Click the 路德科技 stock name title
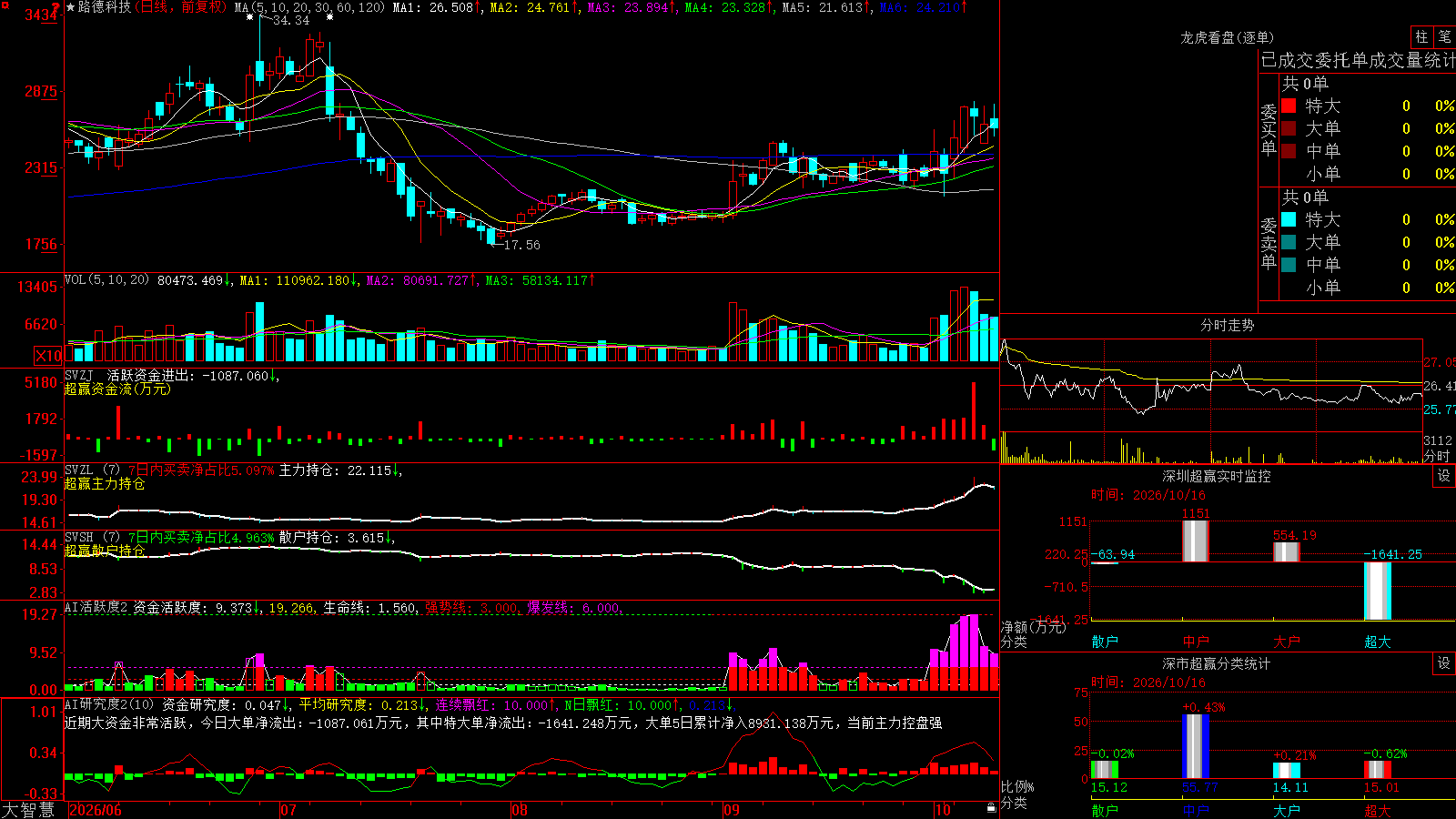 coord(105,7)
